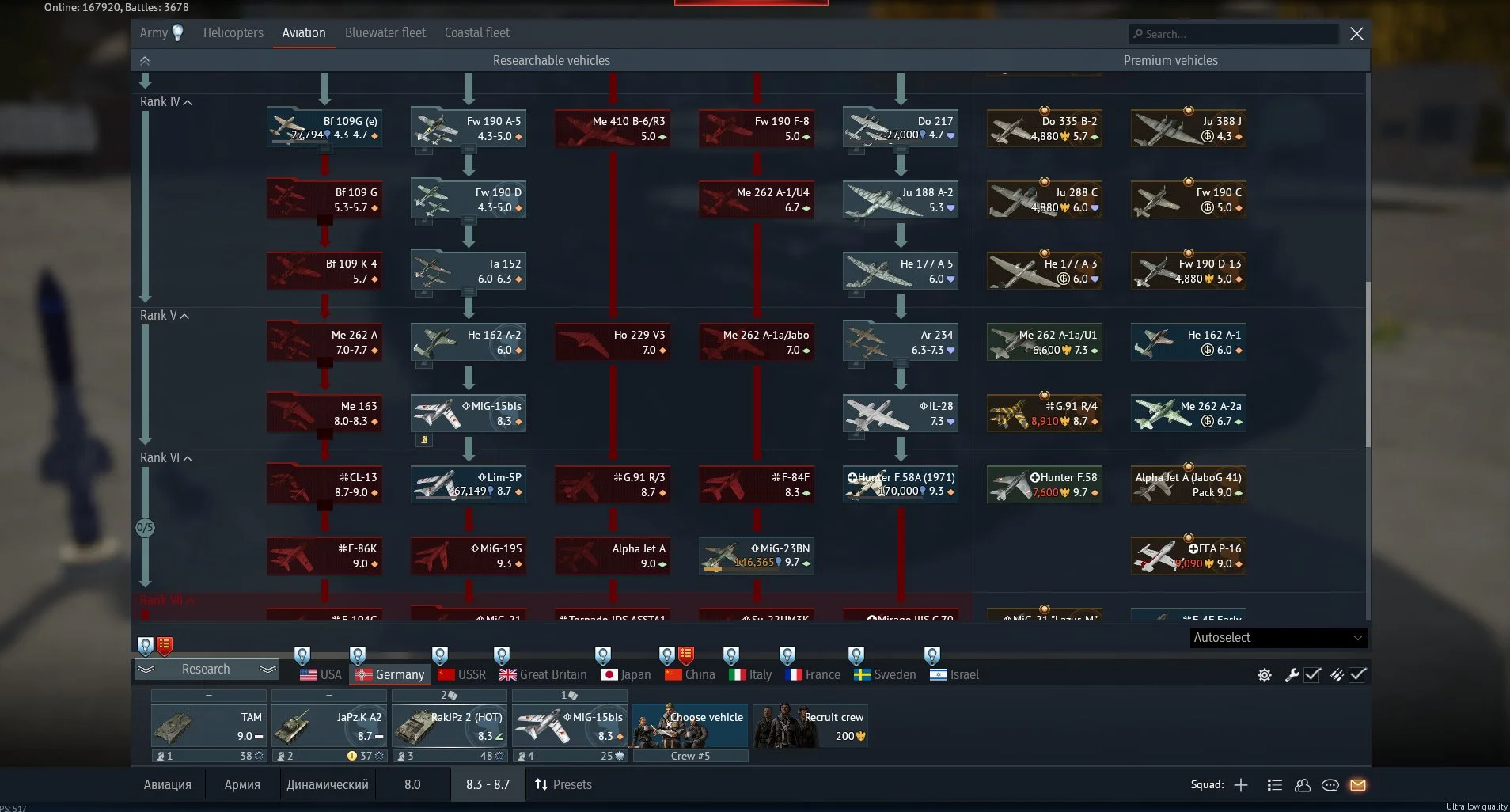
Task: Click the list icon next to Squad
Action: point(1274,785)
